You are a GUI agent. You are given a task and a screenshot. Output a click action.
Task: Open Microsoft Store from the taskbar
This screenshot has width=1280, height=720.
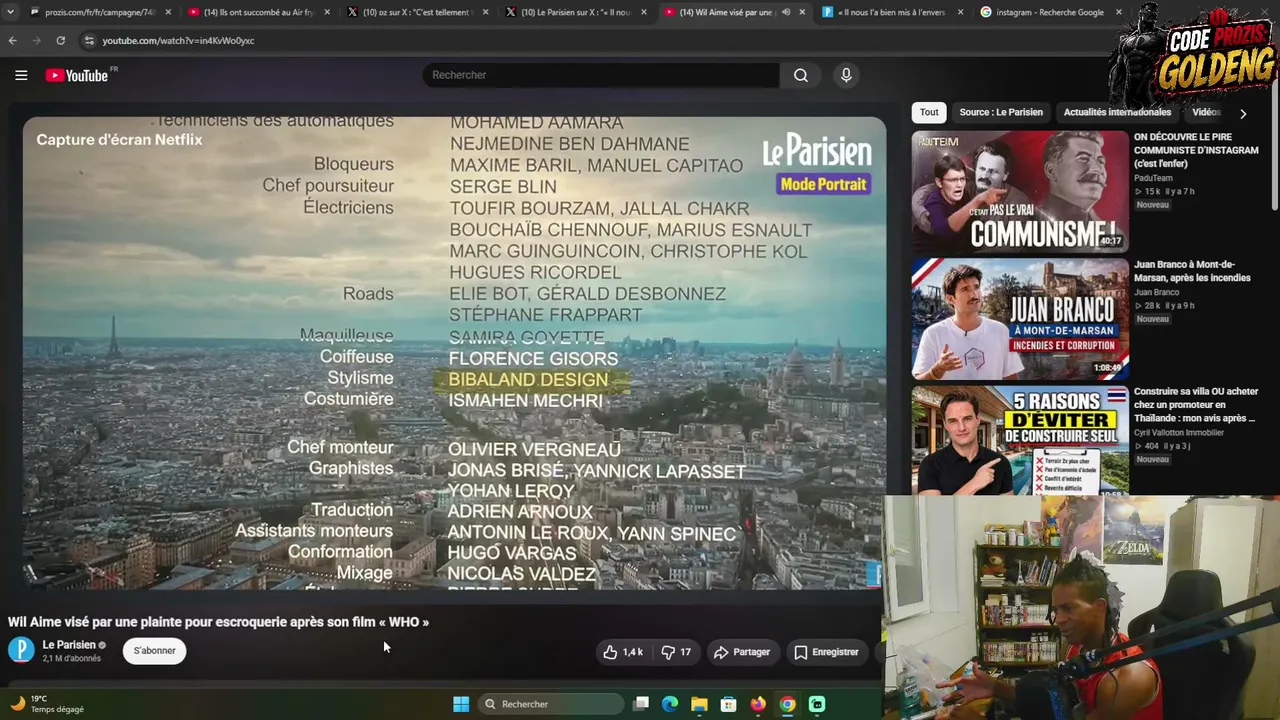[x=728, y=704]
